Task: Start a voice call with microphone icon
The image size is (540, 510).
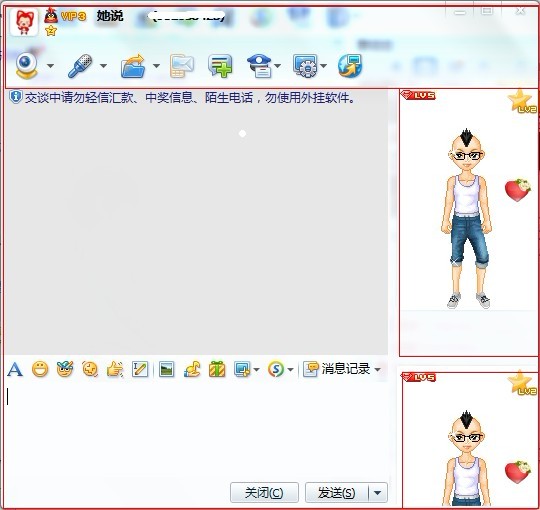Action: tap(80, 66)
